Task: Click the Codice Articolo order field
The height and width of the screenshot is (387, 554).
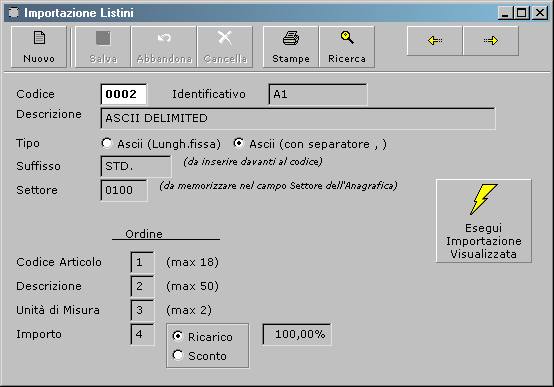Action: 142,262
